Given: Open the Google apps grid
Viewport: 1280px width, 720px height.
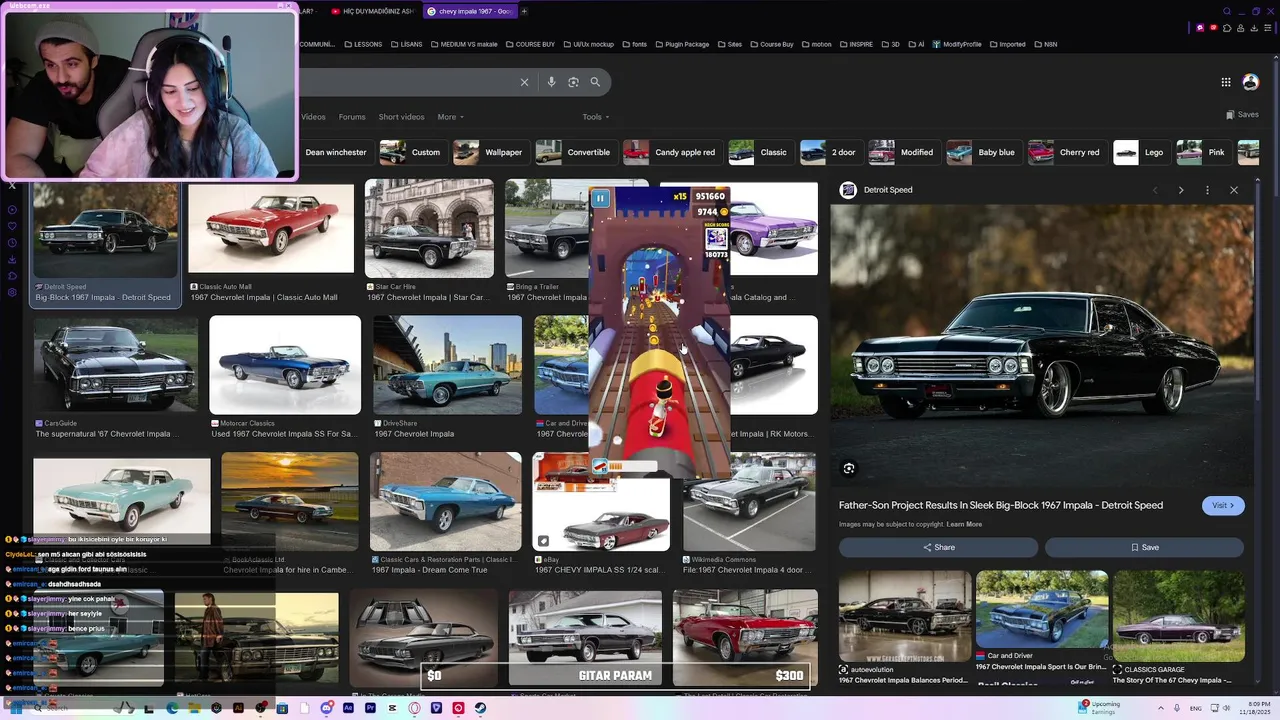Looking at the screenshot, I should (1225, 82).
